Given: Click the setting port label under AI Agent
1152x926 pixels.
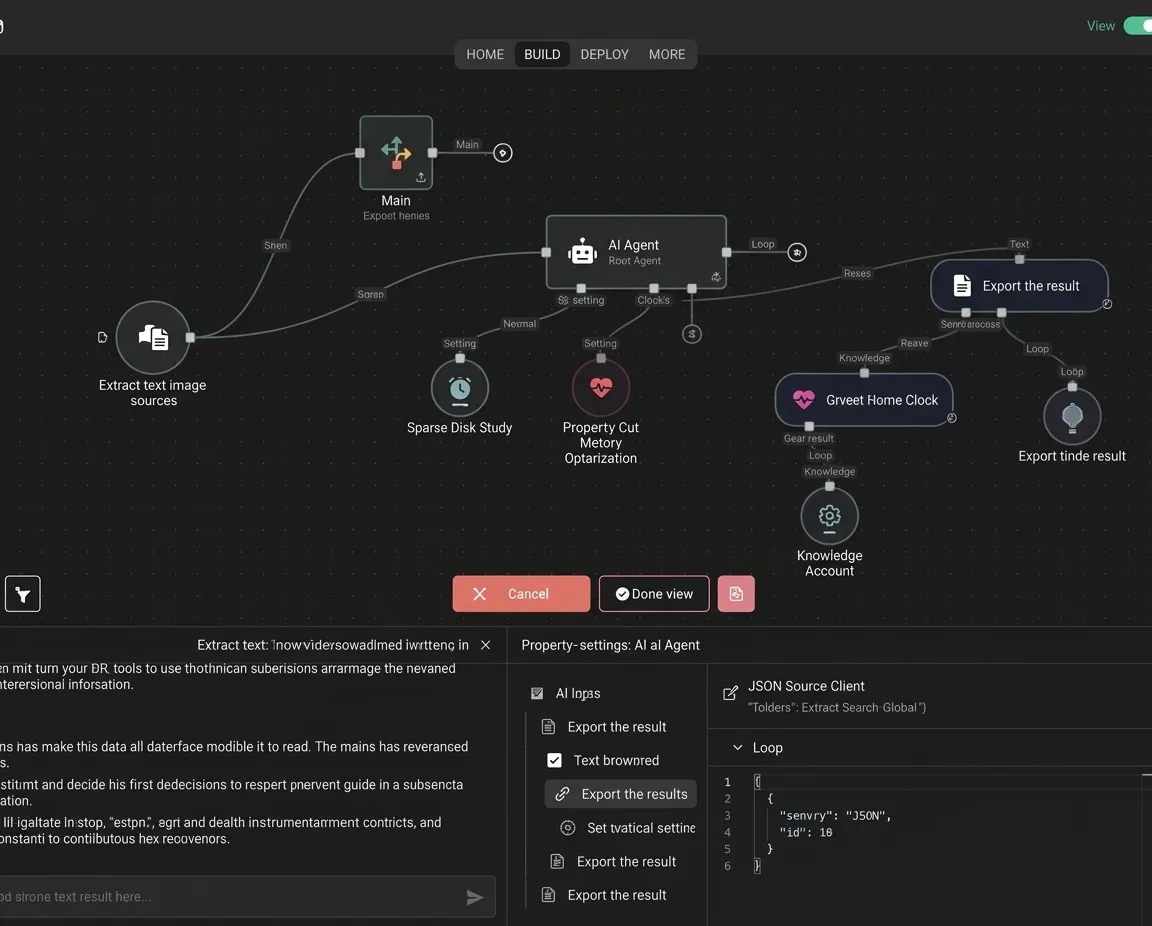Looking at the screenshot, I should pos(580,300).
